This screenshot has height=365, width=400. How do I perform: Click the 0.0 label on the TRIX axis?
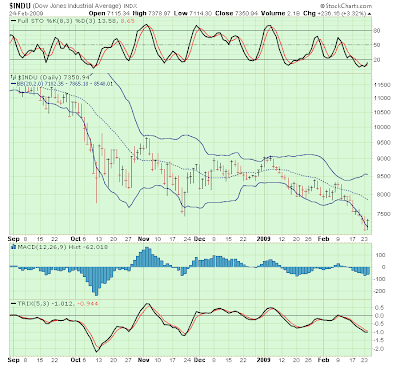coord(380,316)
